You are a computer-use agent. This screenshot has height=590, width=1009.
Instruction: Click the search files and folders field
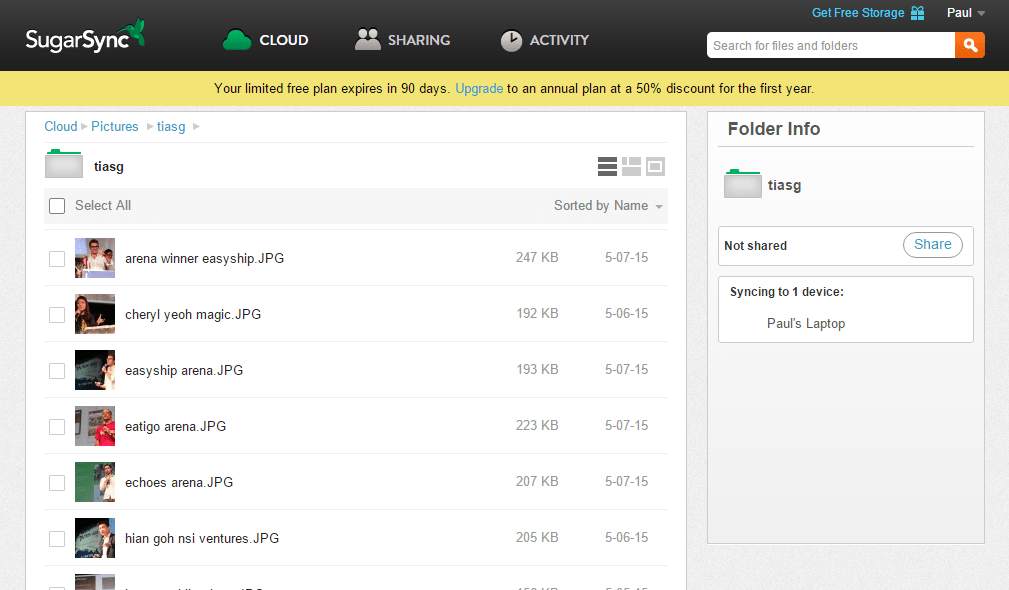click(x=831, y=46)
